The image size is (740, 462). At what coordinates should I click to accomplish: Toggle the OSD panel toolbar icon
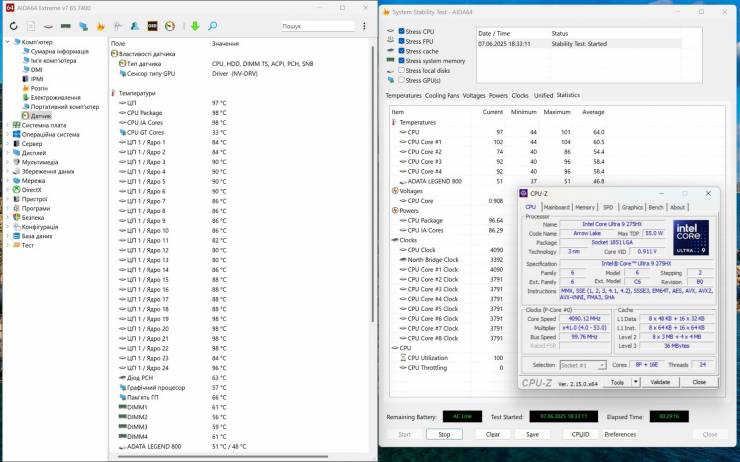(x=152, y=26)
